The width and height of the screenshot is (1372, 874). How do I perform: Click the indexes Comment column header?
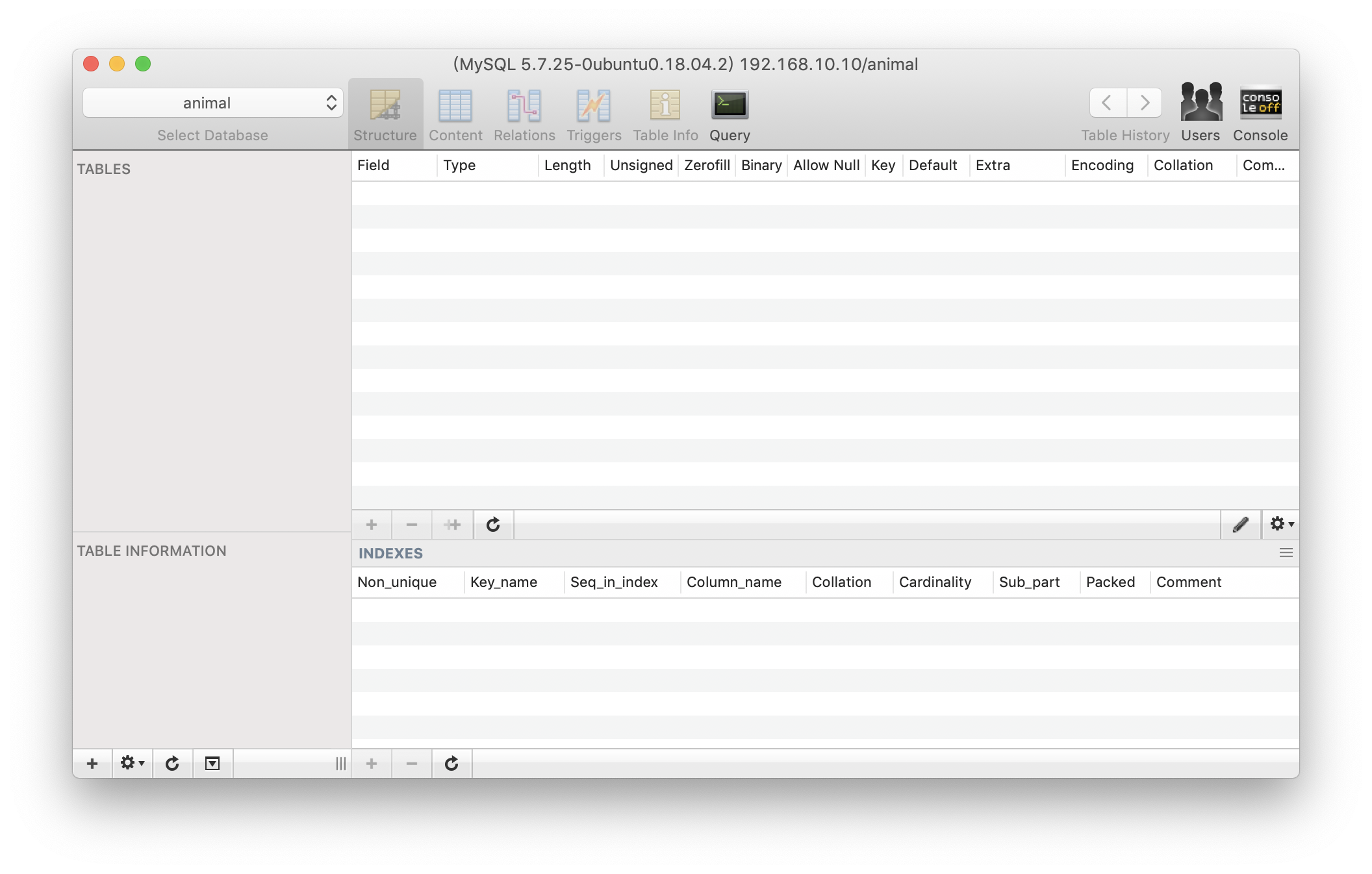click(1225, 582)
